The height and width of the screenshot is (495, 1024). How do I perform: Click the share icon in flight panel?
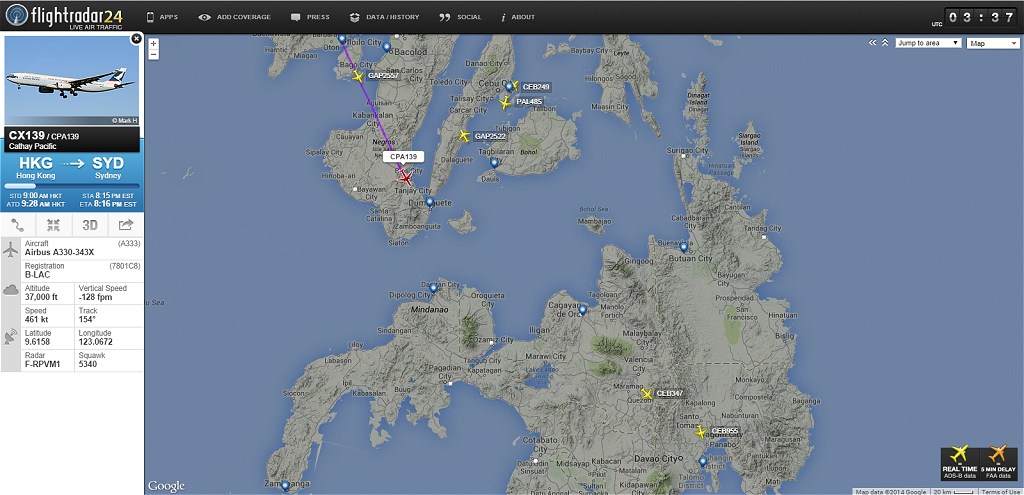(x=126, y=225)
